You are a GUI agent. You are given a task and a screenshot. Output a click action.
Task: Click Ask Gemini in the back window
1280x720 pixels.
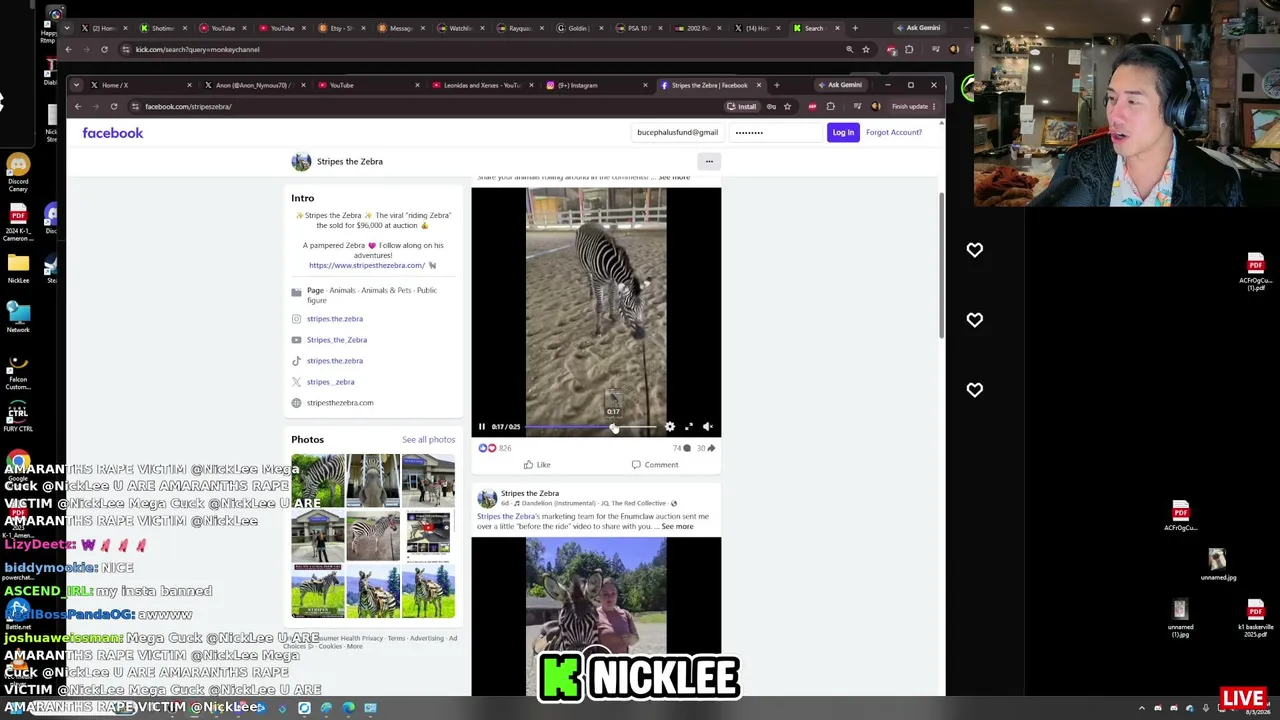coord(918,28)
